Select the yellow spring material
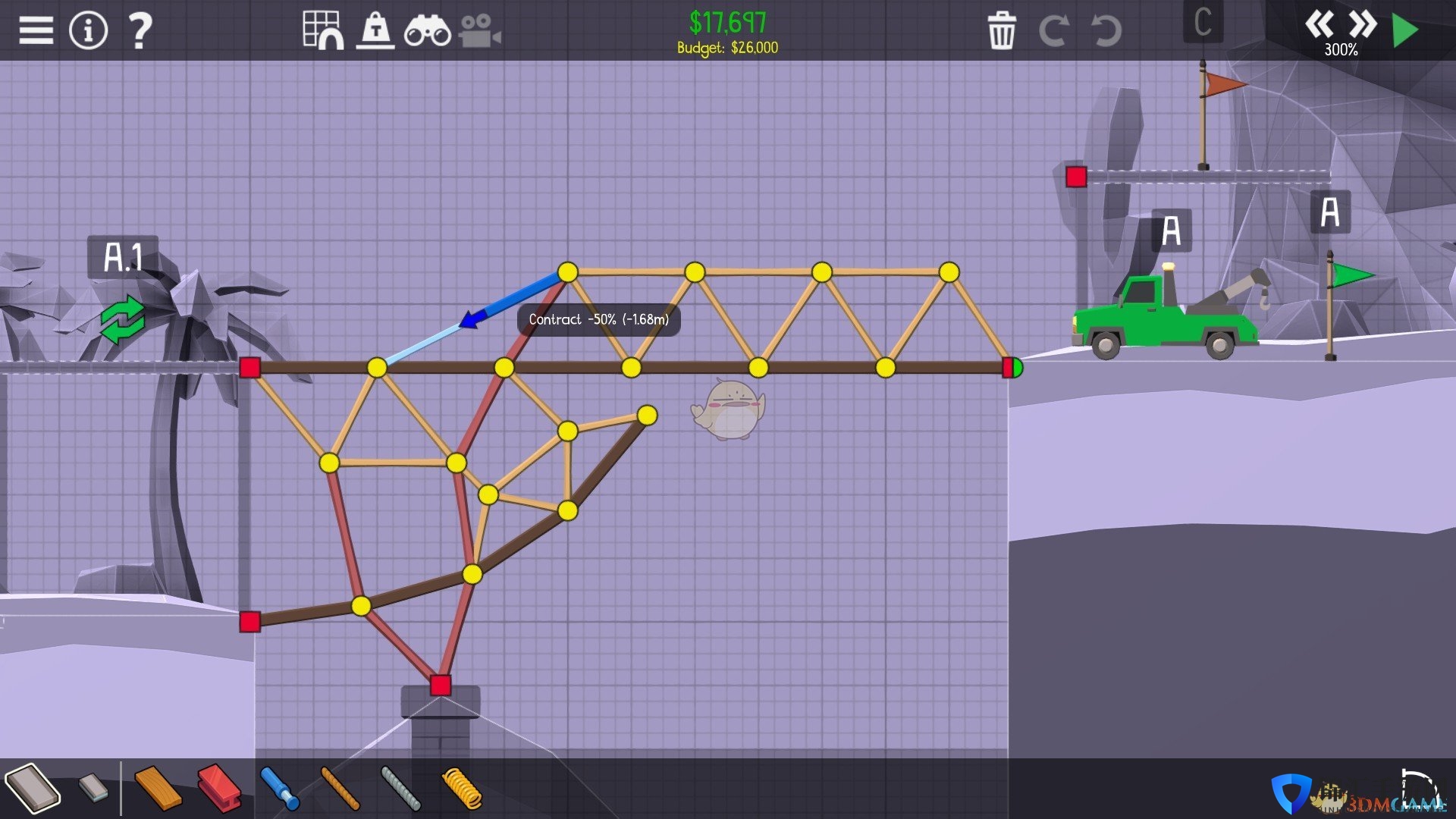The image size is (1456, 819). click(x=461, y=789)
